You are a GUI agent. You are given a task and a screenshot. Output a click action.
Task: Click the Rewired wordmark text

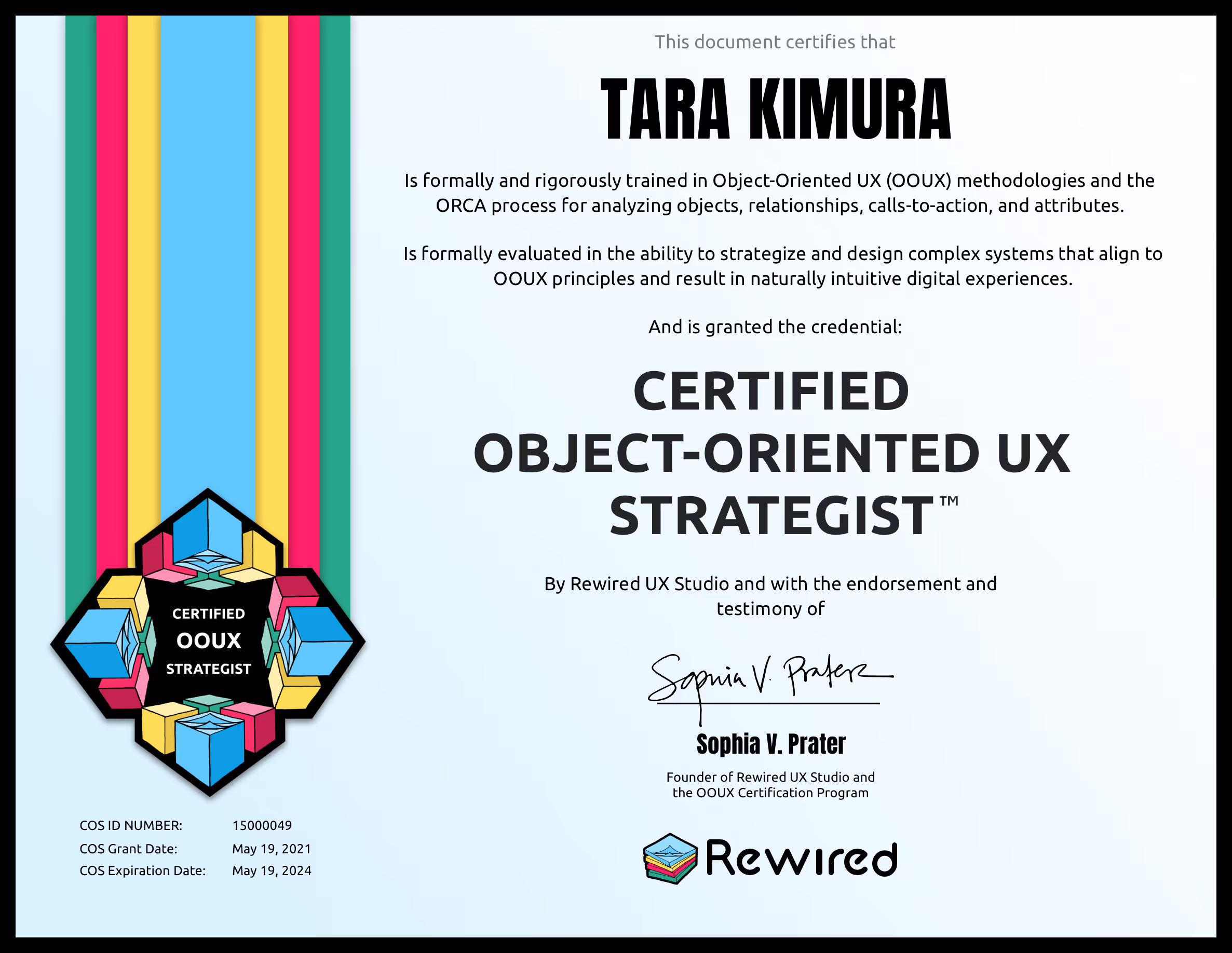[801, 859]
